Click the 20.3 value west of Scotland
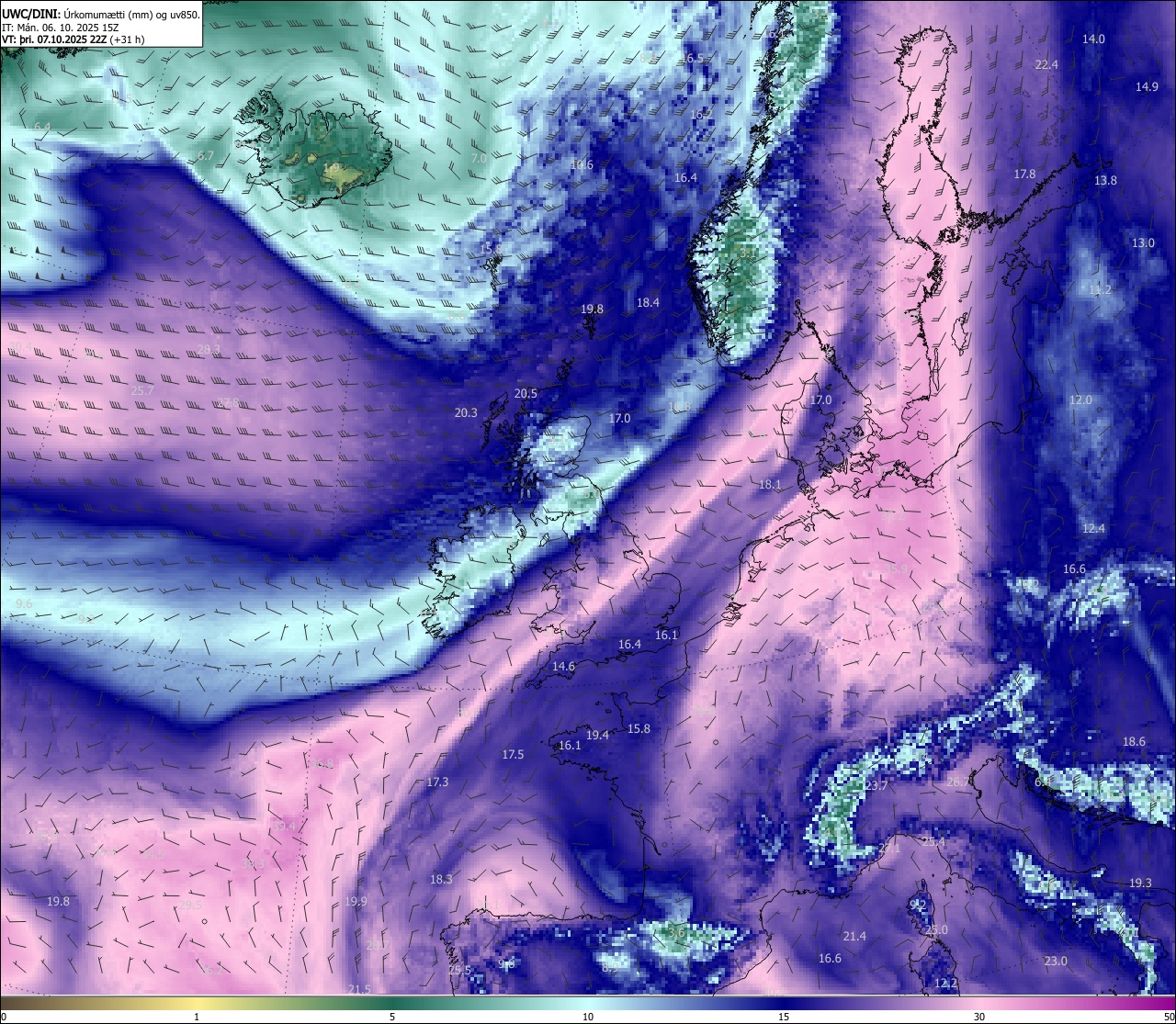Screen dimensions: 1176x1024 click(466, 413)
